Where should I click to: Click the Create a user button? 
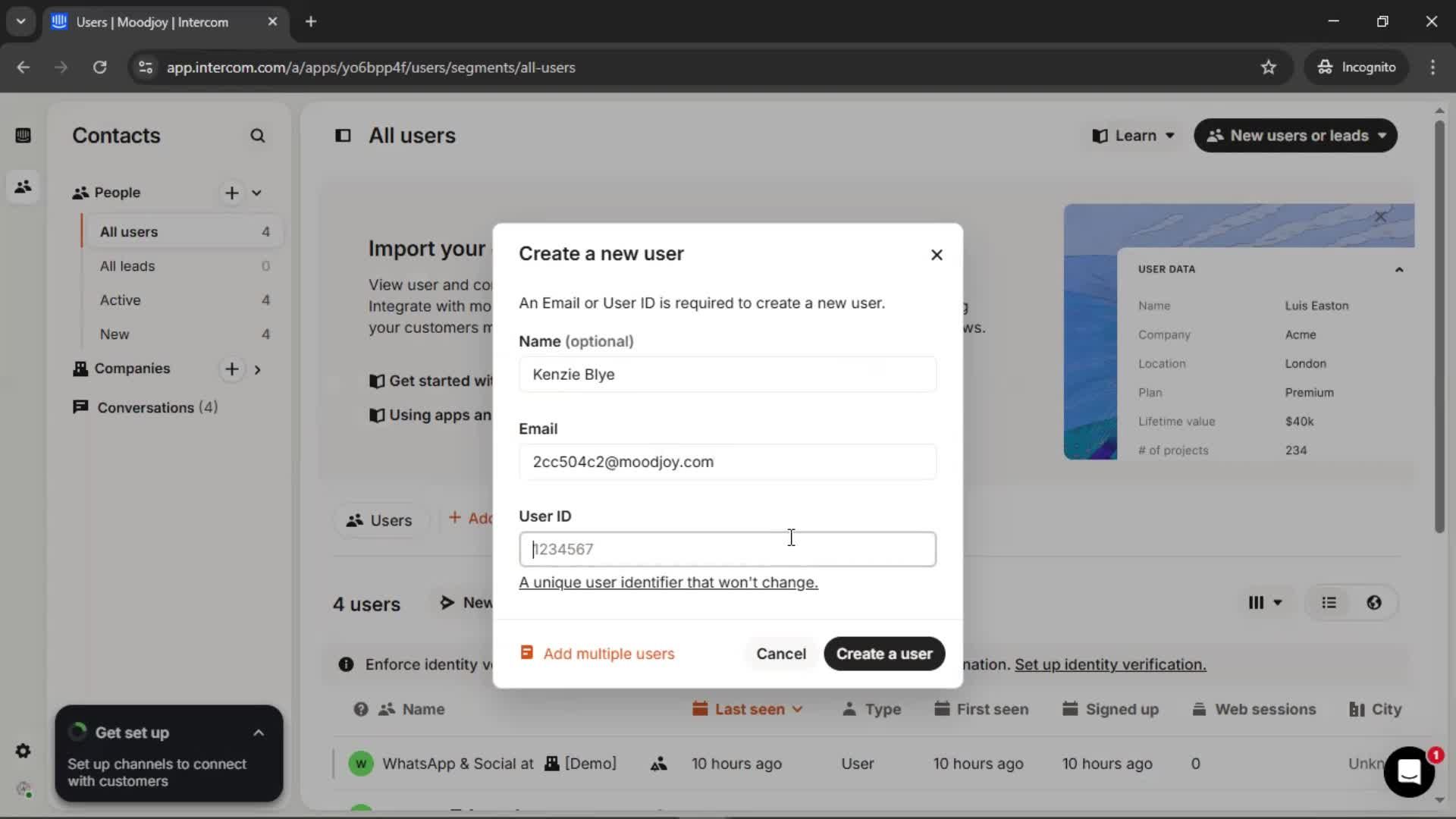pos(884,654)
